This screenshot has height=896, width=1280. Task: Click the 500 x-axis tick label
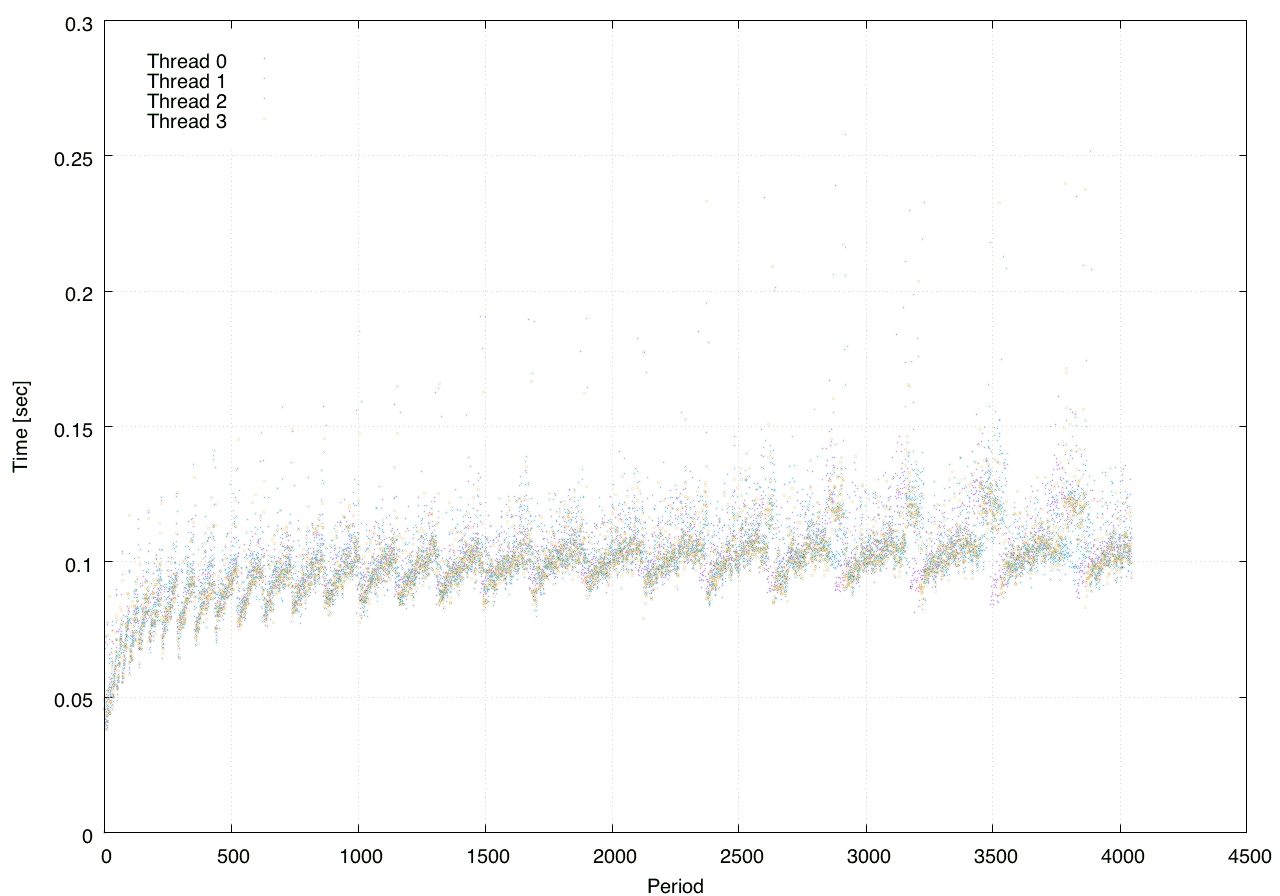231,857
